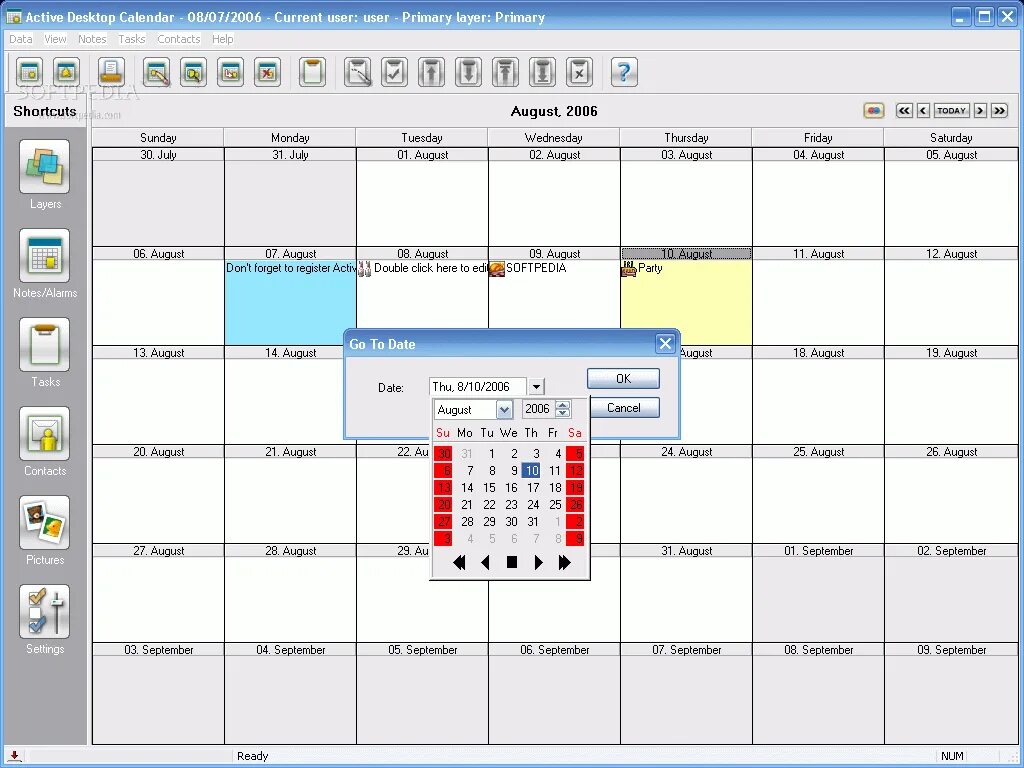Click the move task up icon
Screen dimensions: 1024x768
point(431,72)
